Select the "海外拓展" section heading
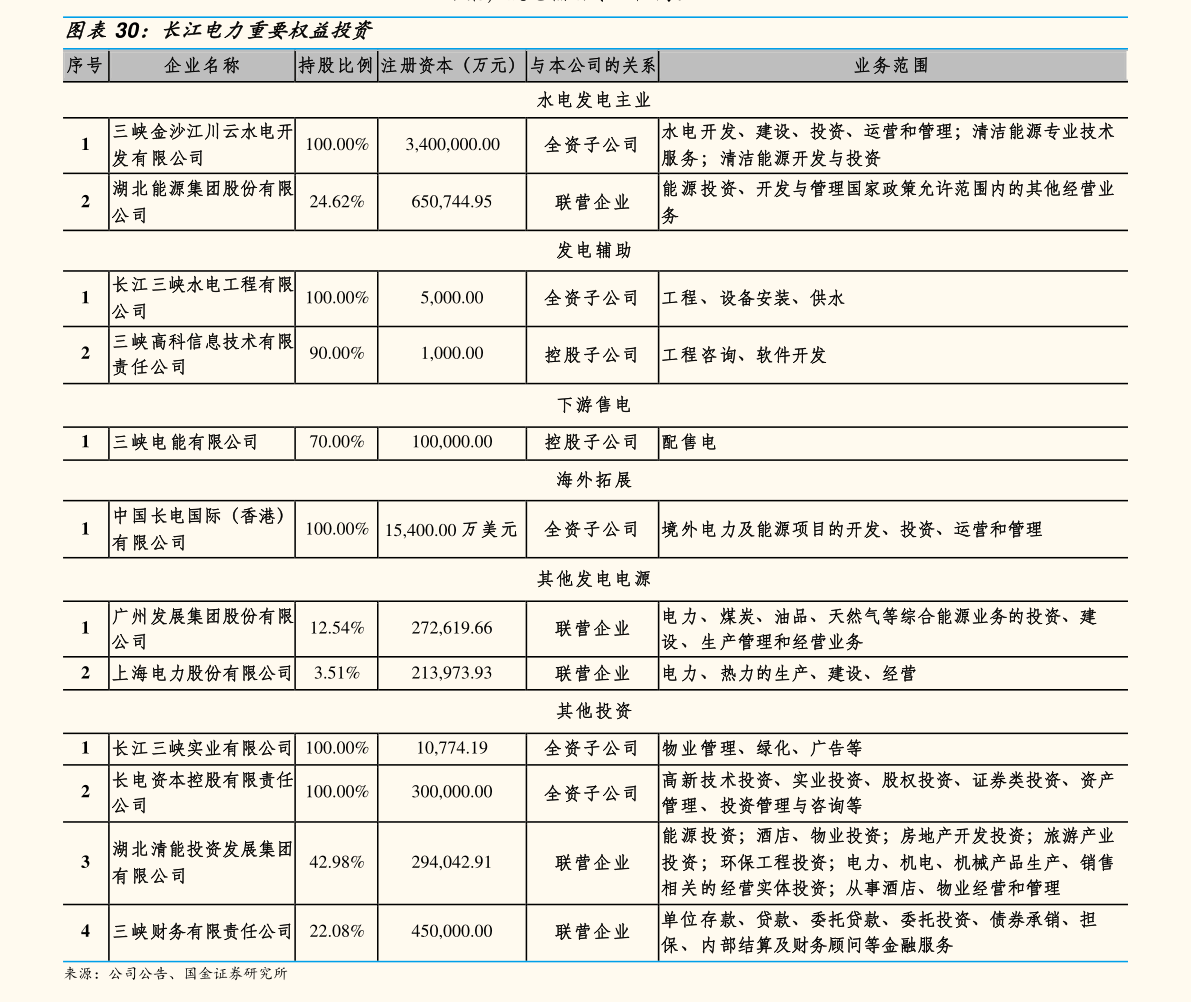 (x=594, y=480)
